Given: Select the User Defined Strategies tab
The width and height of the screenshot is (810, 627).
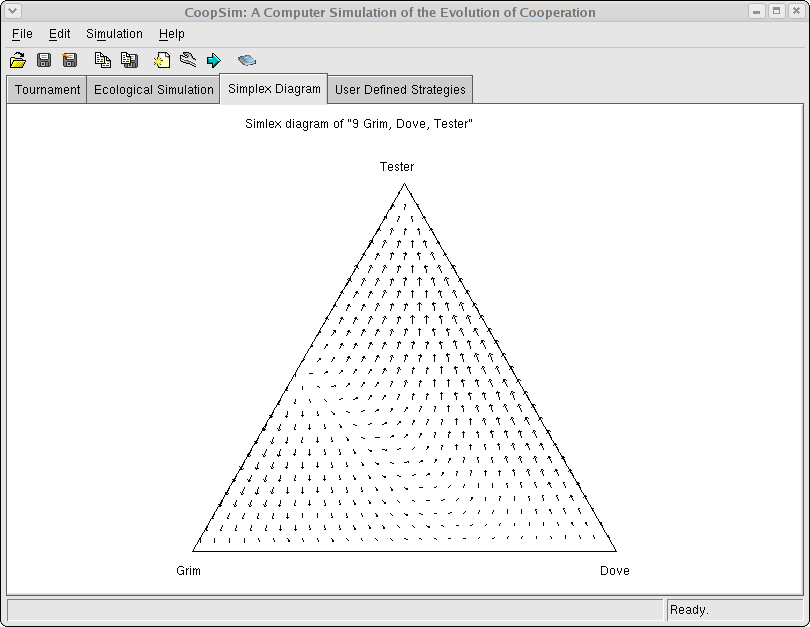Looking at the screenshot, I should tap(400, 89).
